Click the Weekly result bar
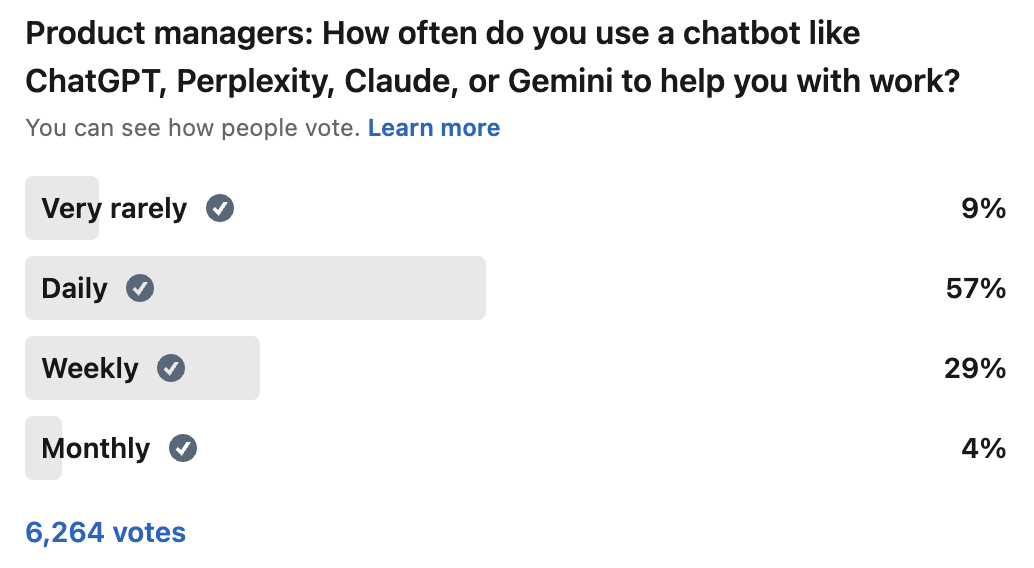Viewport: 1034px width, 568px height. coord(142,368)
